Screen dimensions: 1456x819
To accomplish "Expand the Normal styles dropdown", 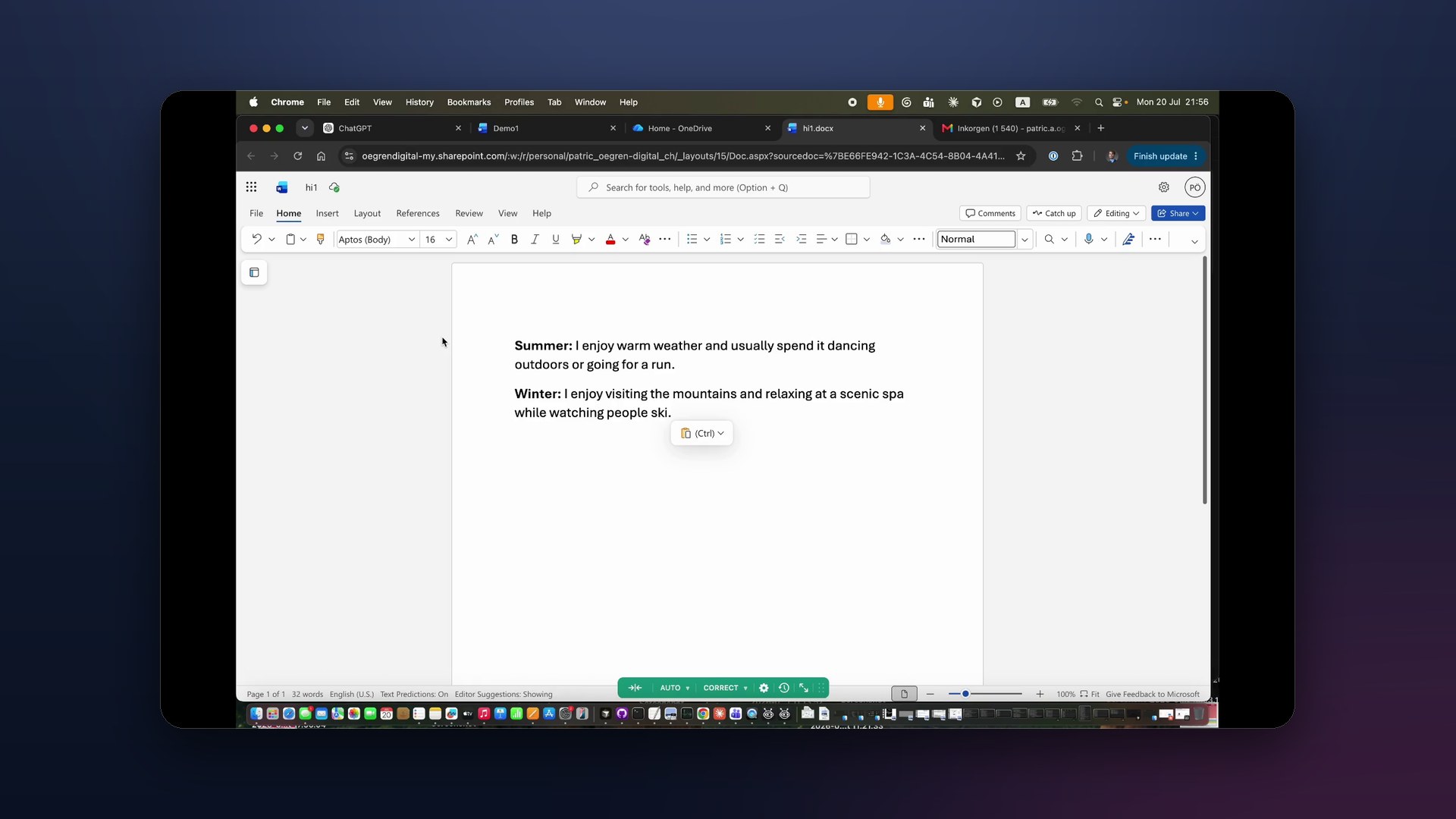I will [1025, 240].
